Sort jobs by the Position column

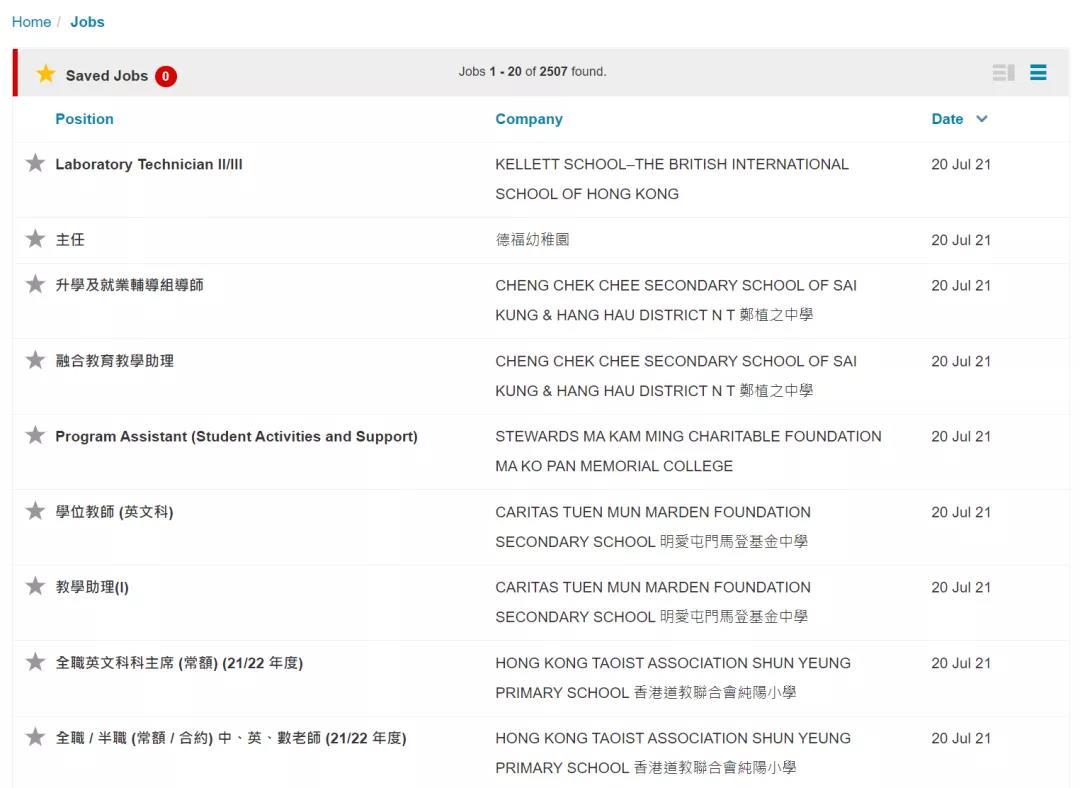click(x=84, y=118)
